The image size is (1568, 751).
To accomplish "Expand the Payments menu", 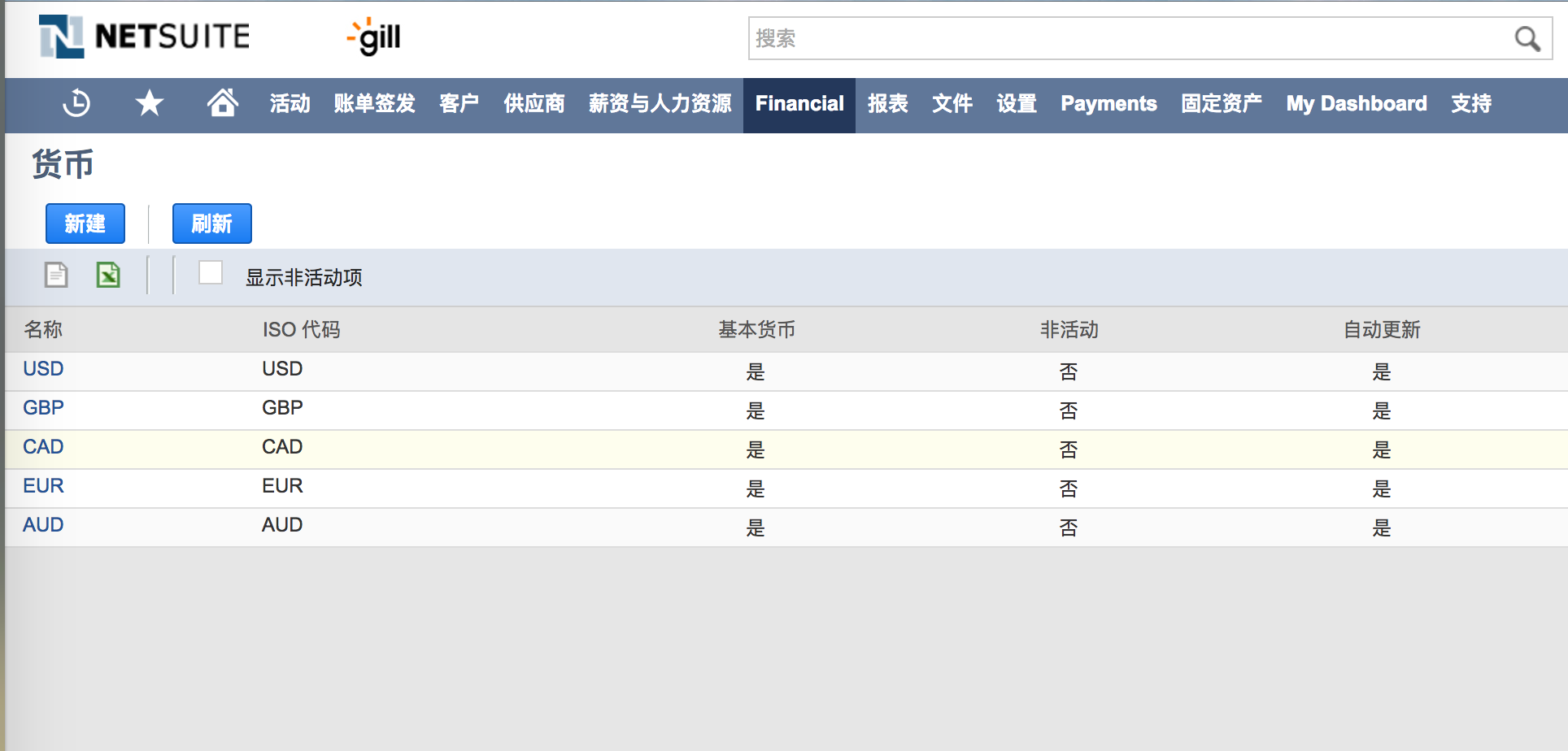I will [x=1108, y=104].
